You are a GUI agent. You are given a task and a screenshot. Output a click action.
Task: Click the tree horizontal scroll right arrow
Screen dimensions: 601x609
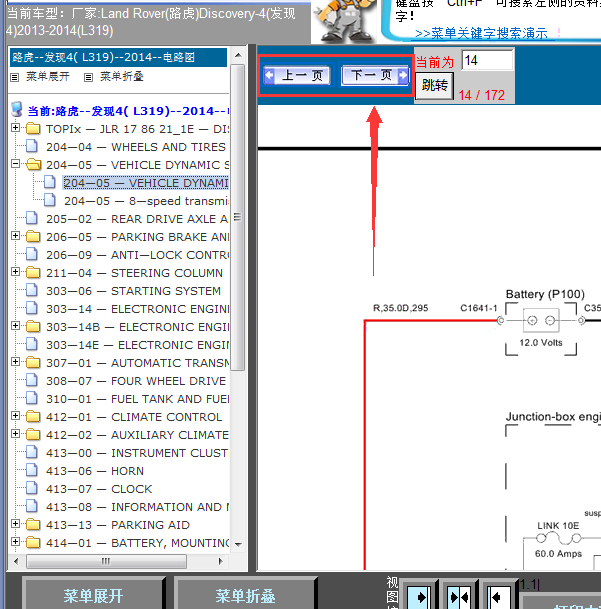(x=220, y=561)
